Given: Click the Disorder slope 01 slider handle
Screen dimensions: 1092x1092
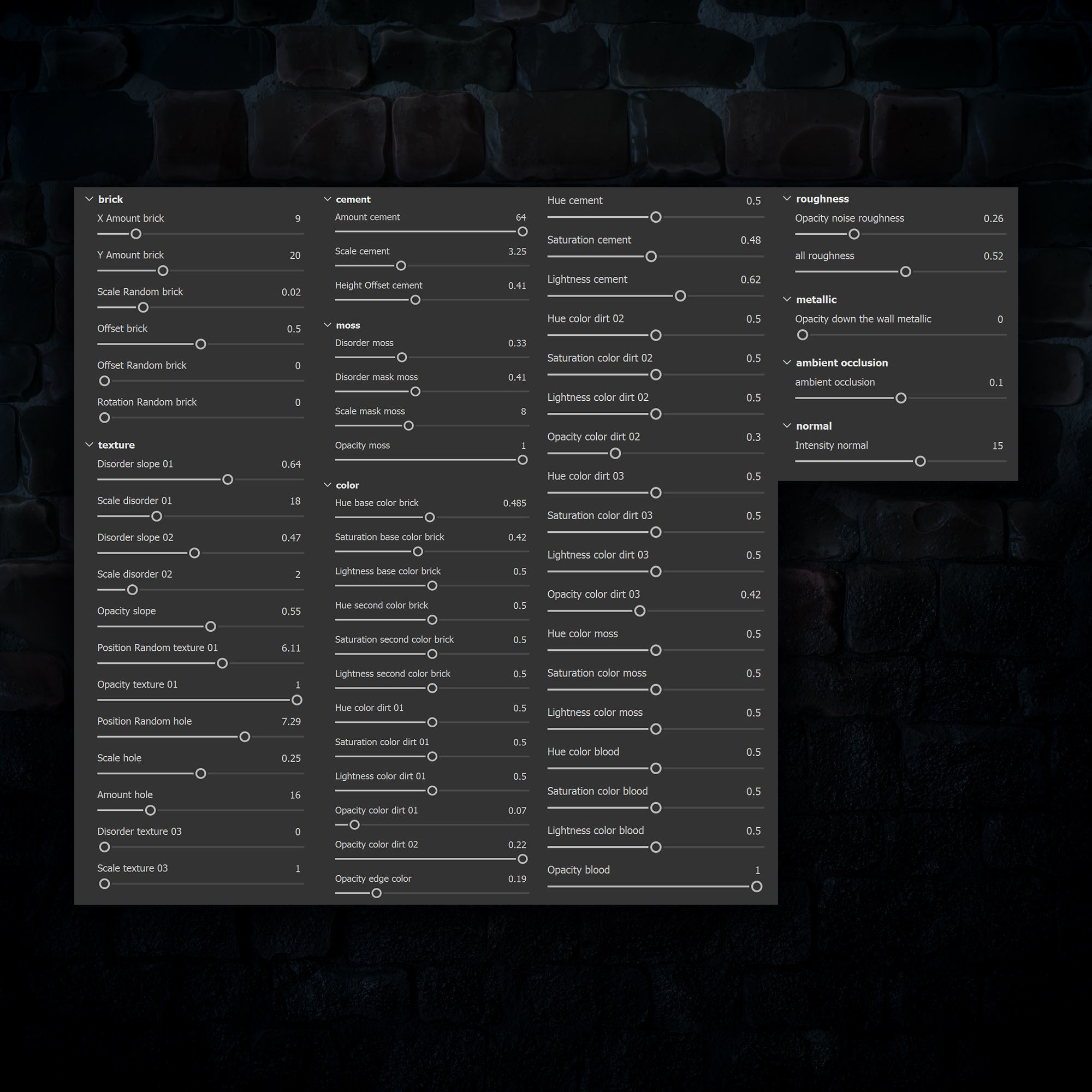Looking at the screenshot, I should 228,480.
